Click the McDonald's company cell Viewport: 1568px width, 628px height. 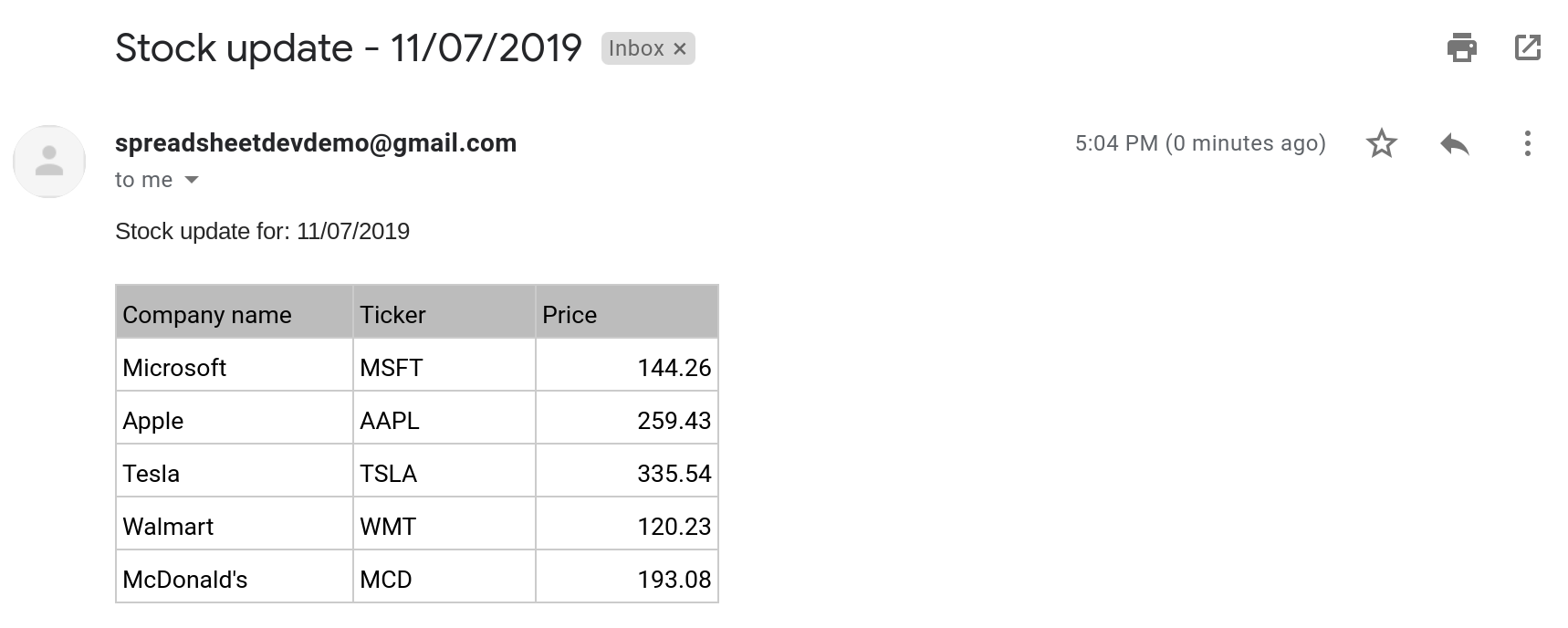(x=235, y=577)
